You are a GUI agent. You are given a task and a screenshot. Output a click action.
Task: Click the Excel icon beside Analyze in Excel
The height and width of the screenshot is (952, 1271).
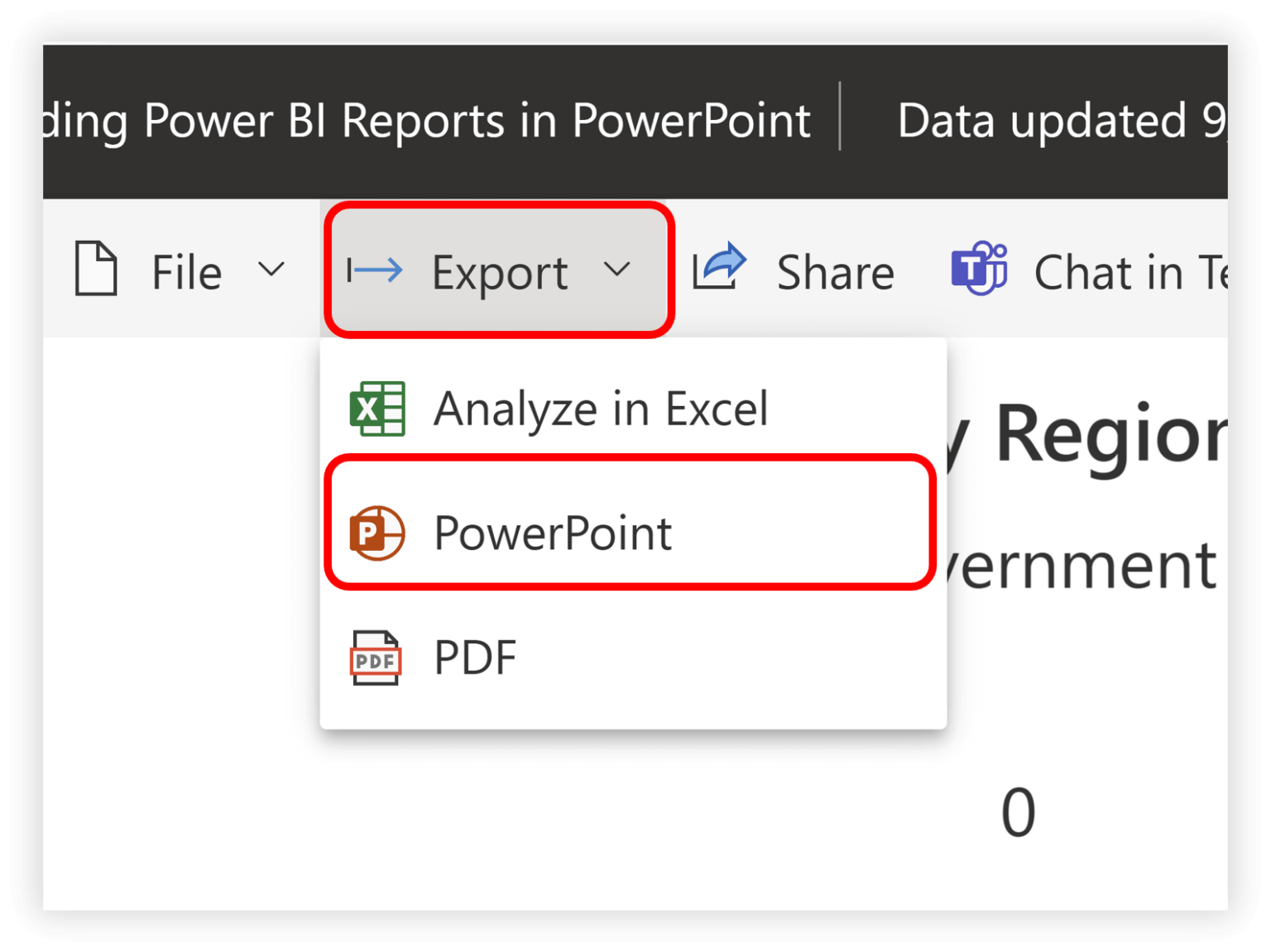coord(377,408)
